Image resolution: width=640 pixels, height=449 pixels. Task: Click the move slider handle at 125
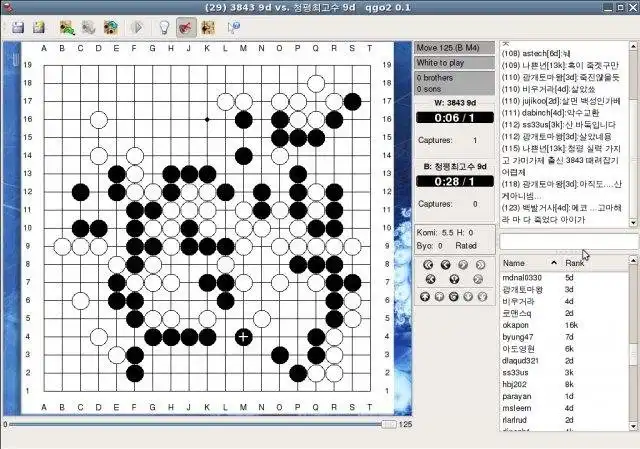pyautogui.click(x=389, y=425)
